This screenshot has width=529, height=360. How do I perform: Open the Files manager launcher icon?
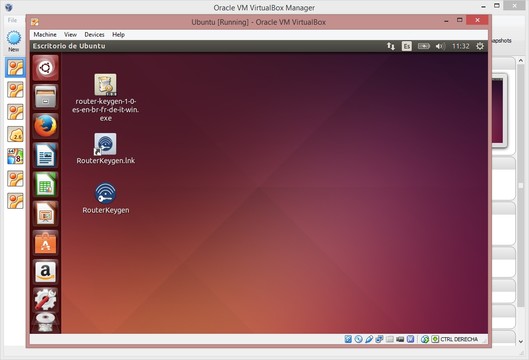click(x=46, y=97)
